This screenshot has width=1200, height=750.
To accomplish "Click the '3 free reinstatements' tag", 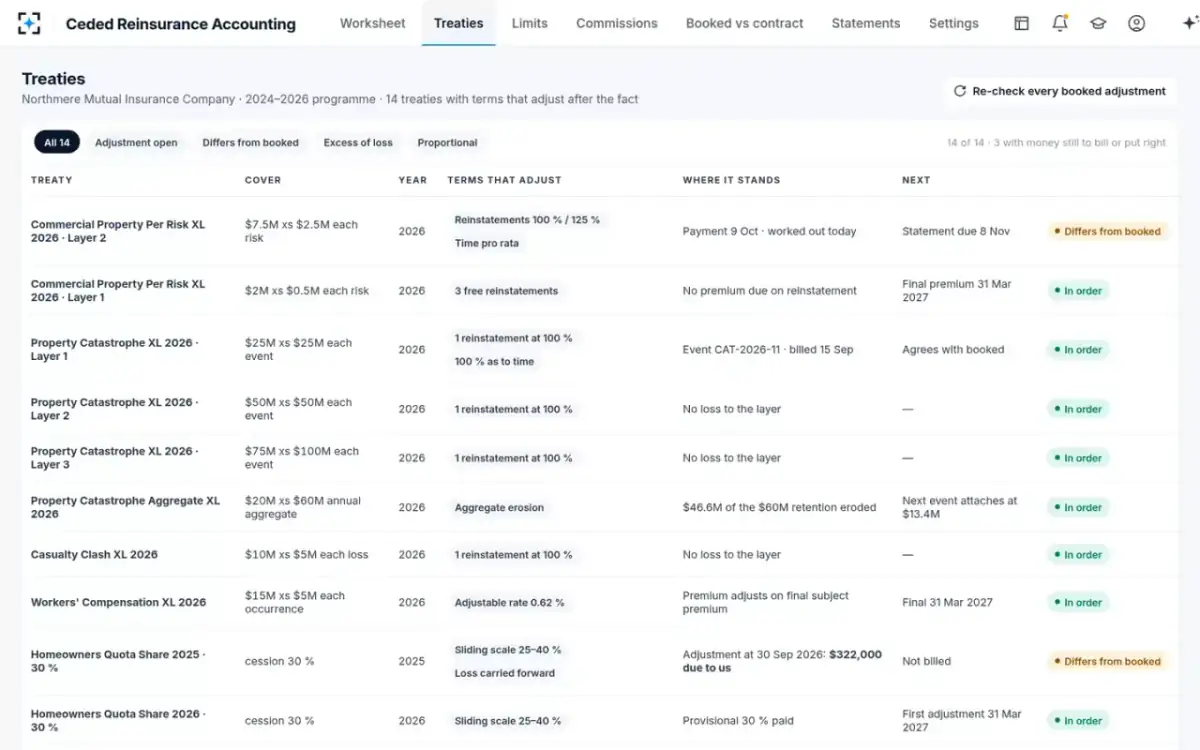I will 506,291.
